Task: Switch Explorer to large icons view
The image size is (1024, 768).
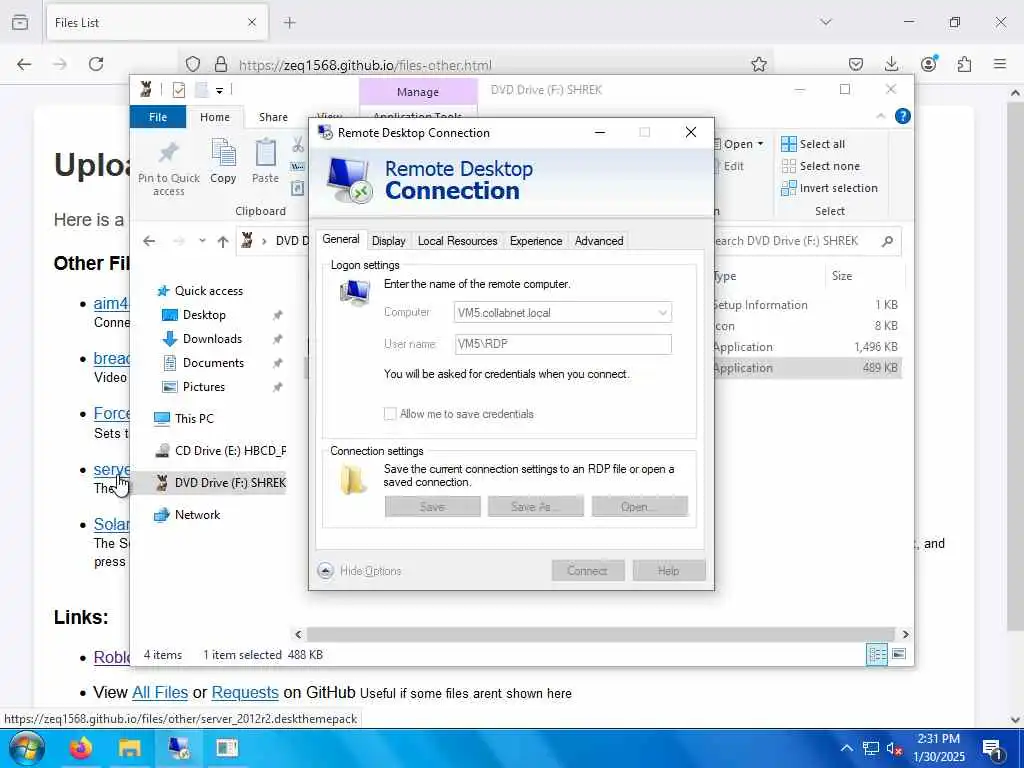Action: (x=899, y=654)
